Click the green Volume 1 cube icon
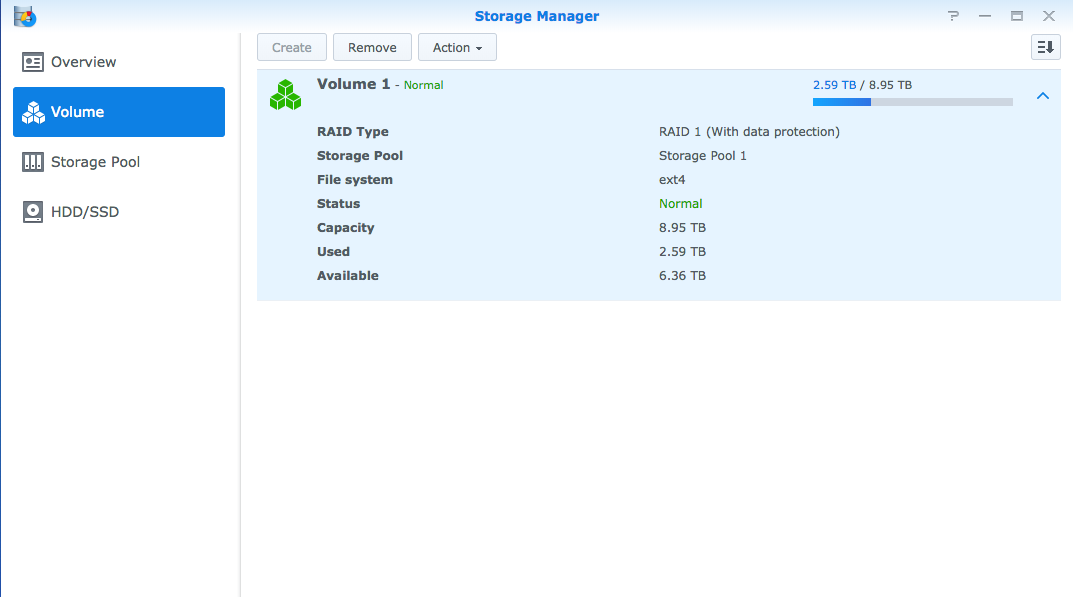The image size is (1073, 597). coord(285,94)
